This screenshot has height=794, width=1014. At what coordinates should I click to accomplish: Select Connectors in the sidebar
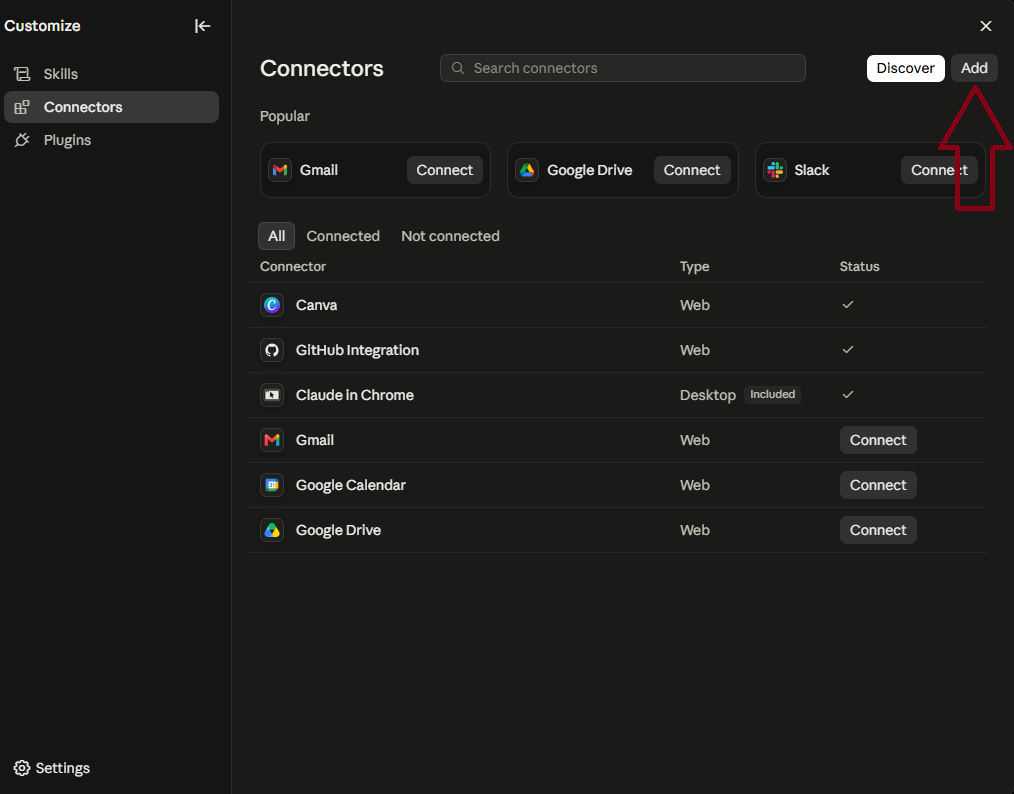pyautogui.click(x=111, y=107)
